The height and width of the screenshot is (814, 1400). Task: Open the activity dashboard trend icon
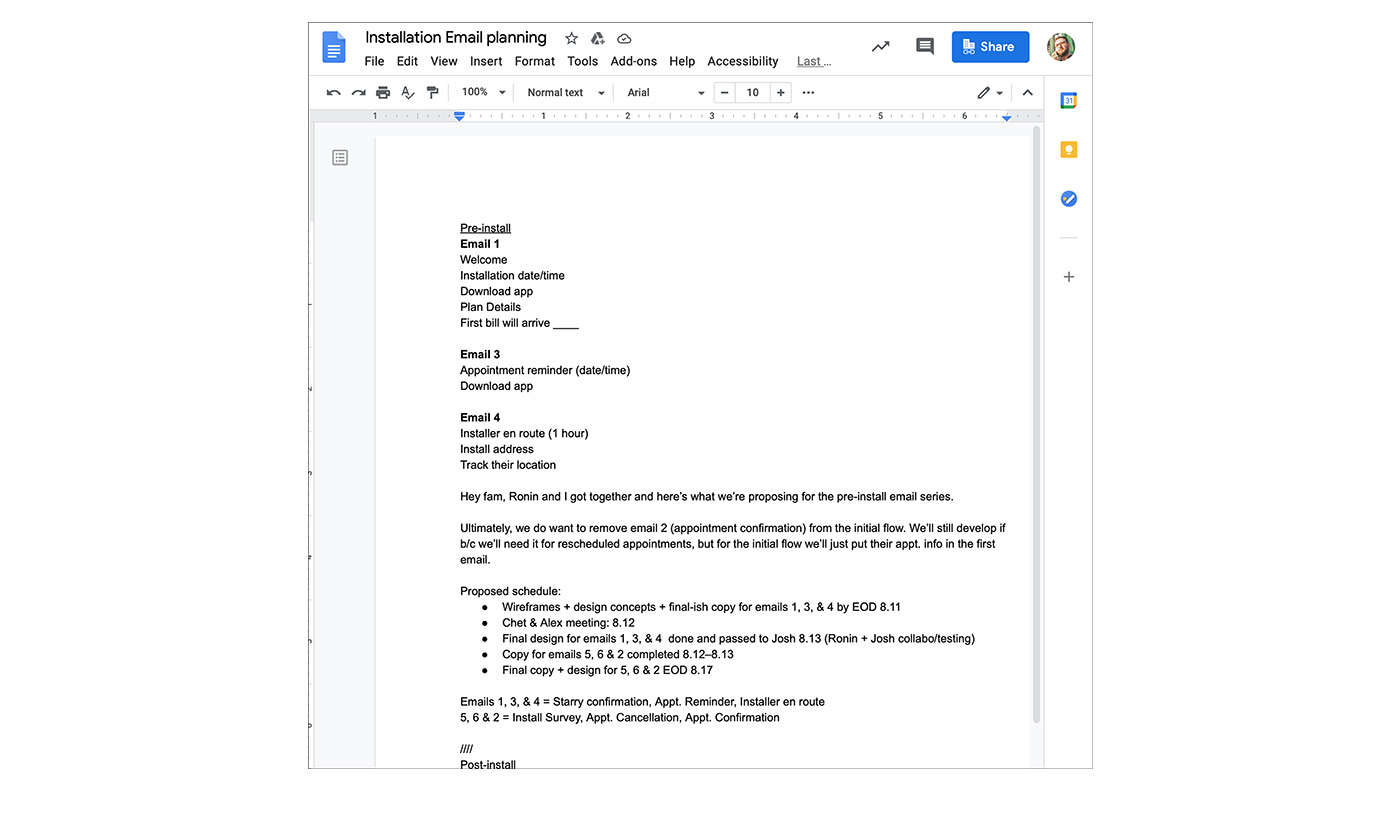click(880, 46)
